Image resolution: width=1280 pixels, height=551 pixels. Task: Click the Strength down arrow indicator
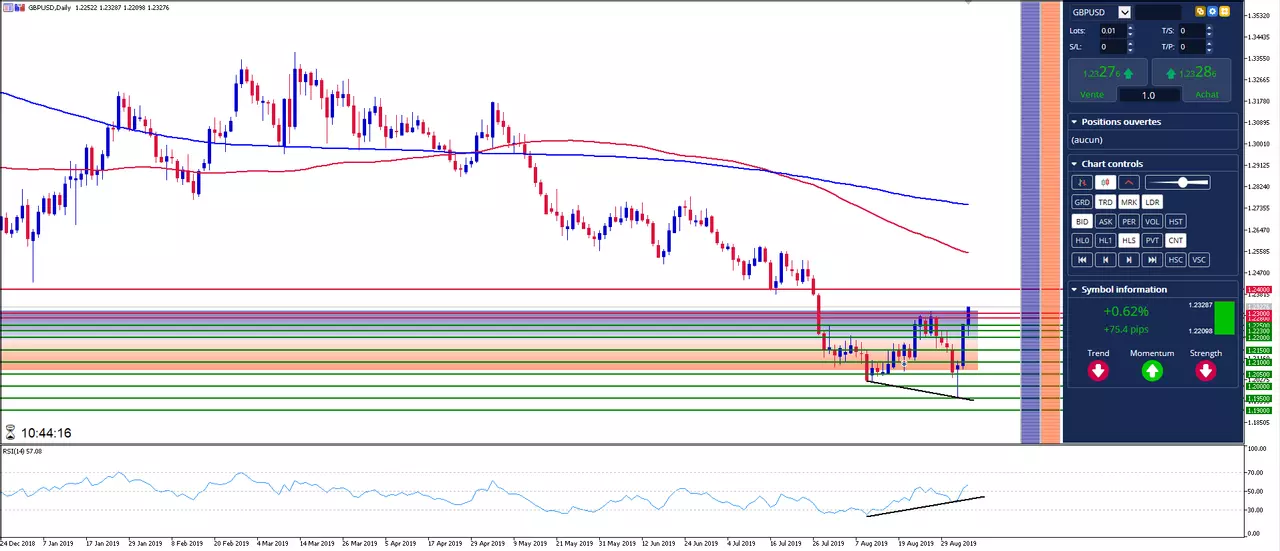tap(1206, 371)
